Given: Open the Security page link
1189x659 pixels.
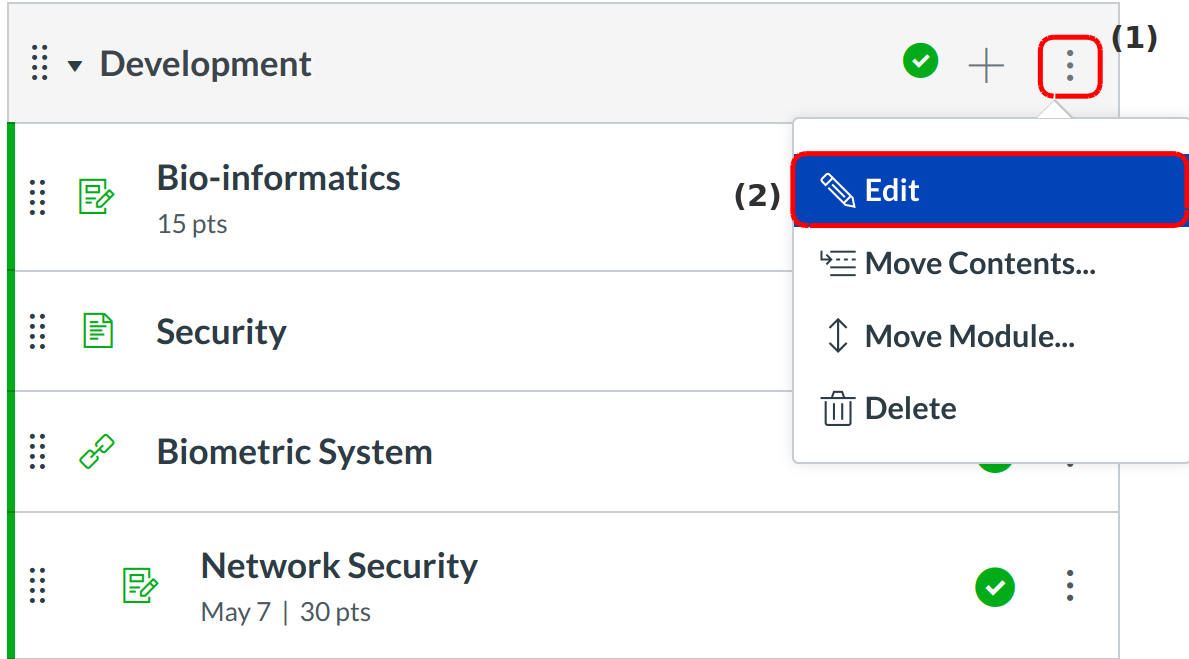Looking at the screenshot, I should [221, 332].
